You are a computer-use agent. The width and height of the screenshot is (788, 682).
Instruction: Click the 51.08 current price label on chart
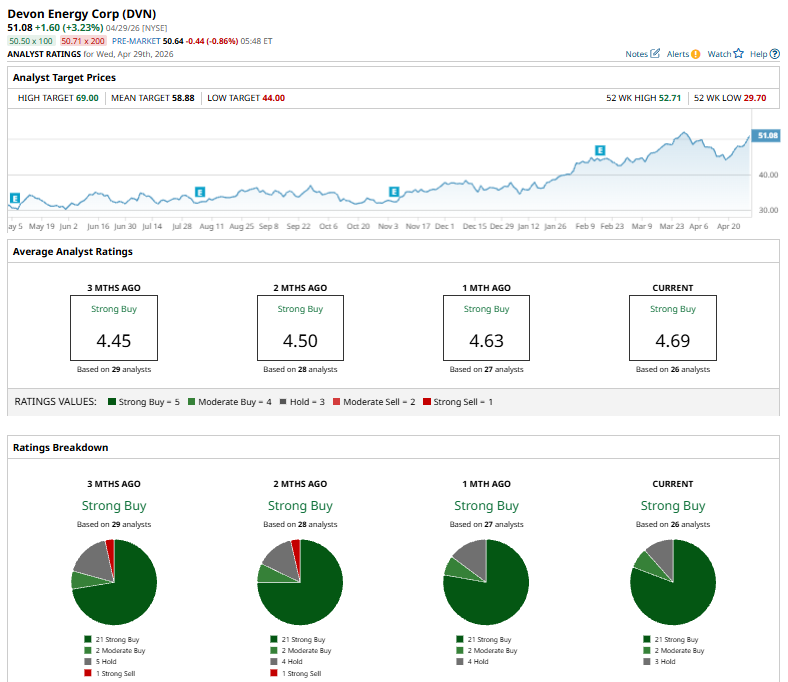[767, 135]
